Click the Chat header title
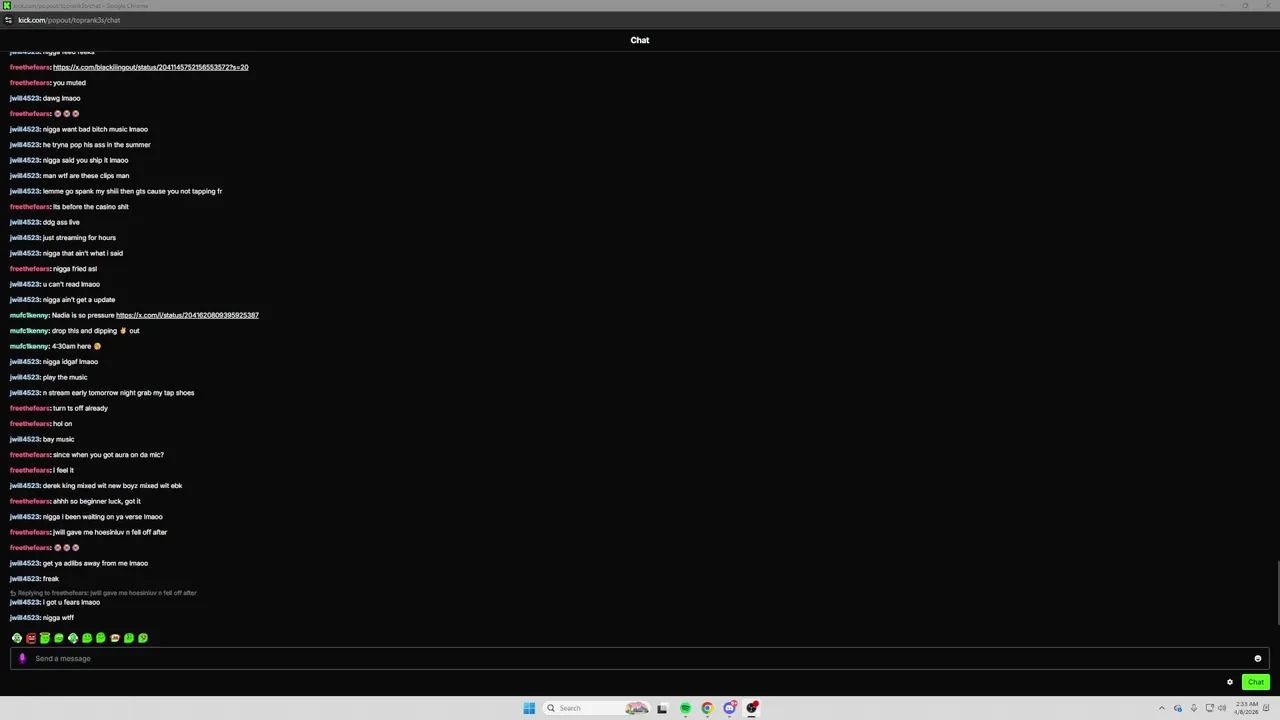1280x720 pixels. click(x=640, y=40)
